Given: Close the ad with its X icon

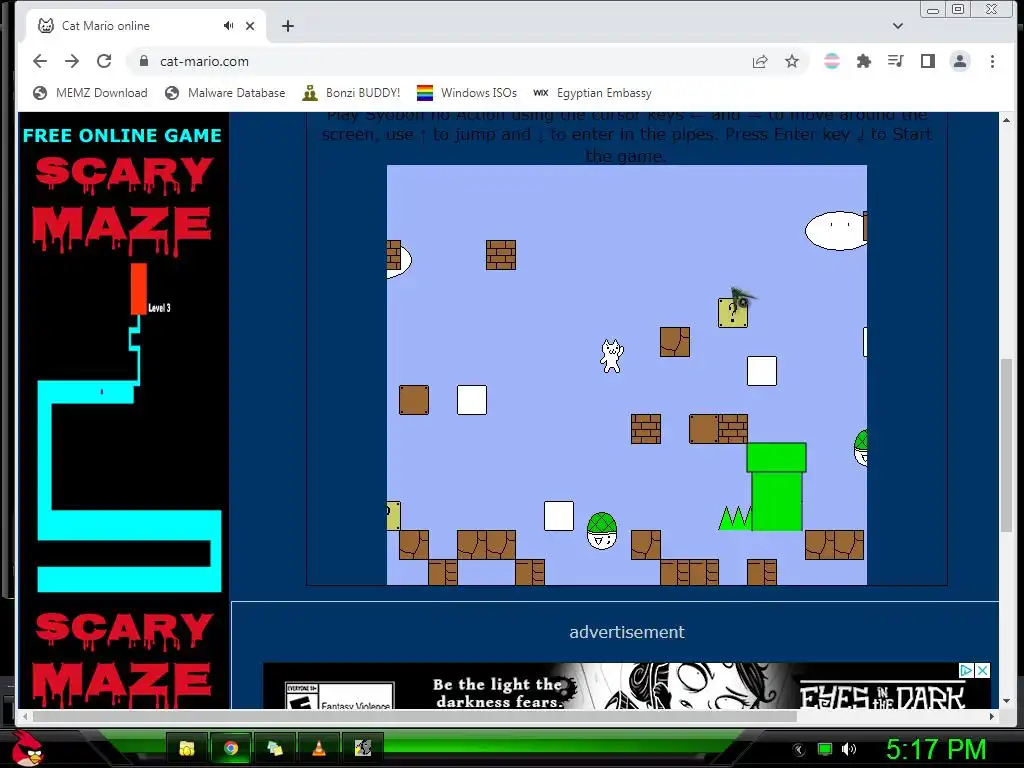Looking at the screenshot, I should pyautogui.click(x=983, y=670).
